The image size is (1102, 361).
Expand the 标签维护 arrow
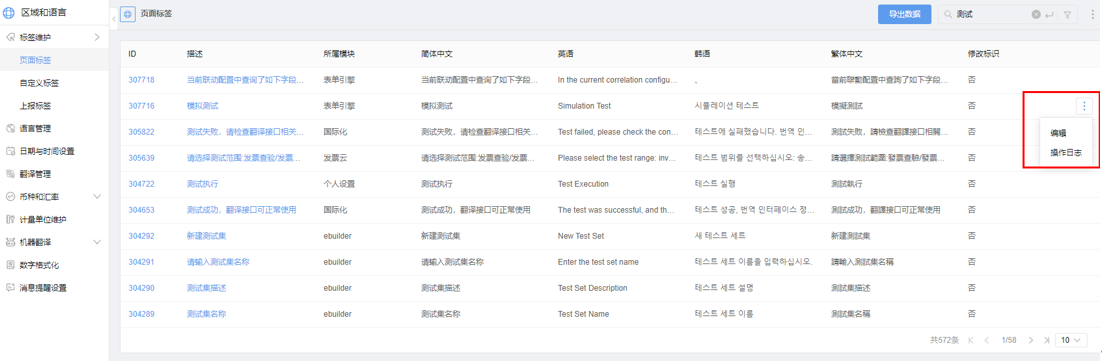tap(97, 37)
